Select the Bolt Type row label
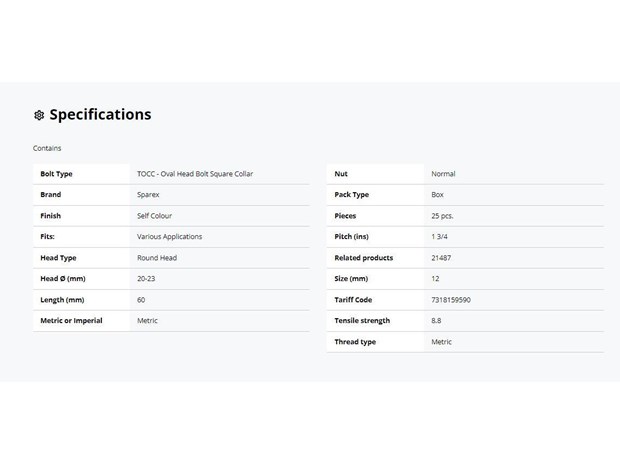The image size is (620, 465). click(57, 174)
